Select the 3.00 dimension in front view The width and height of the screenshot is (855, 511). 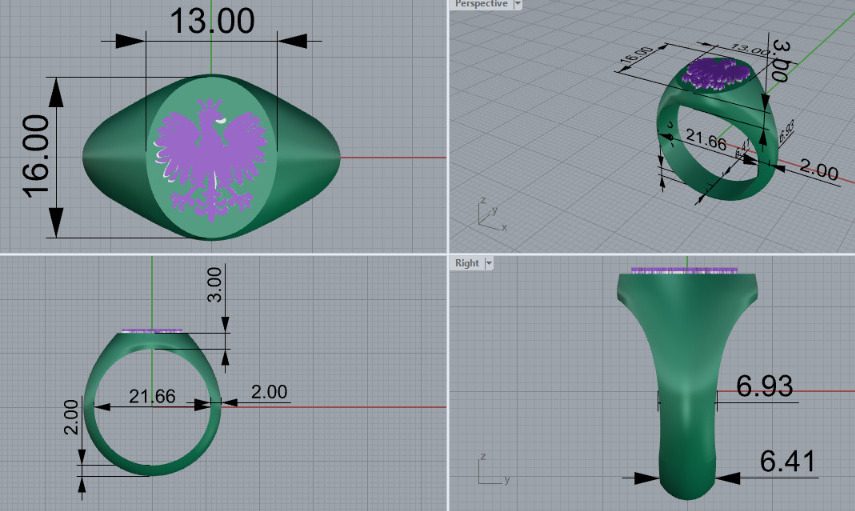[215, 284]
